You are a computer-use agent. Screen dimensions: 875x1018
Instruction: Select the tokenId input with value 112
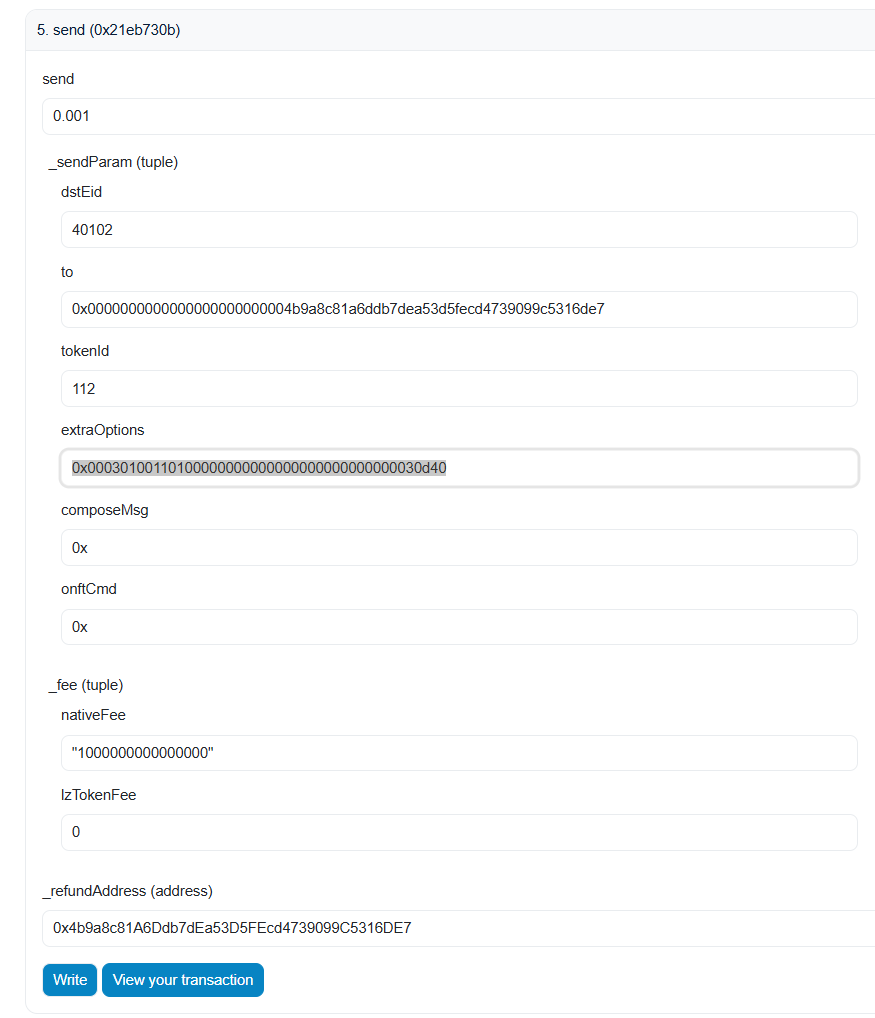click(x=458, y=388)
